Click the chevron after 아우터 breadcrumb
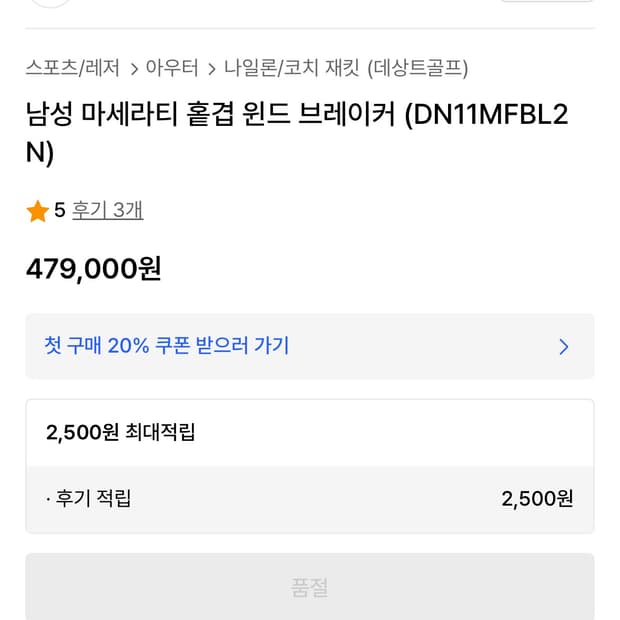Screen dimensions: 620x620 pos(211,68)
